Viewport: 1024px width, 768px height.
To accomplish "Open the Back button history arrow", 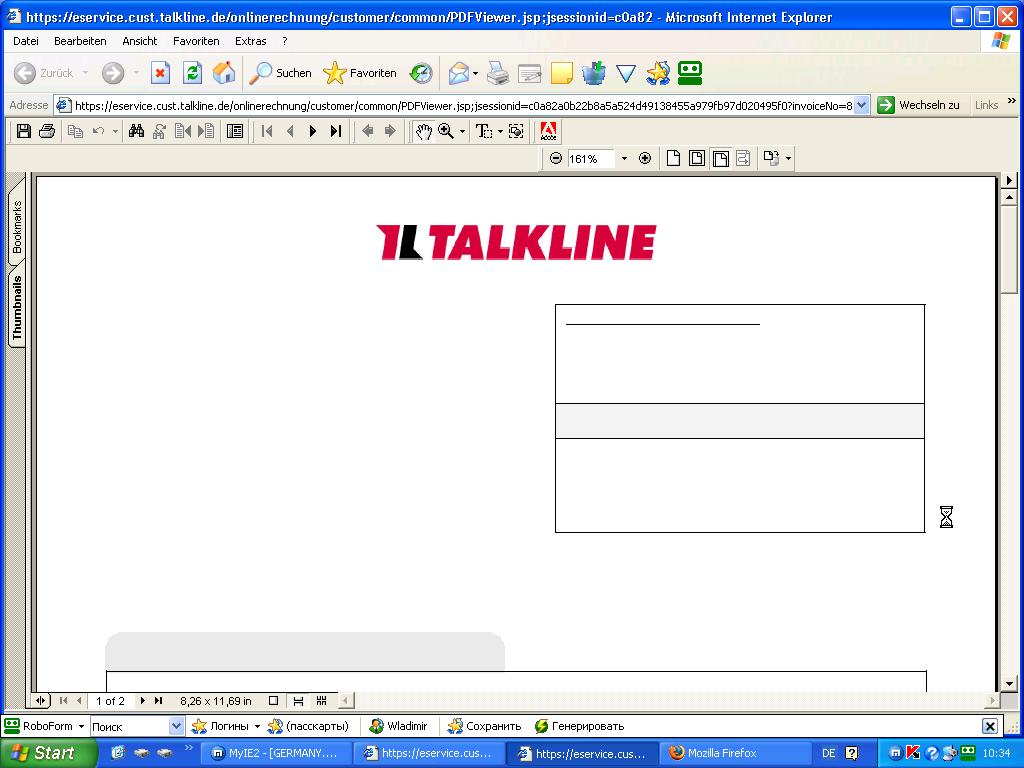I will [86, 72].
